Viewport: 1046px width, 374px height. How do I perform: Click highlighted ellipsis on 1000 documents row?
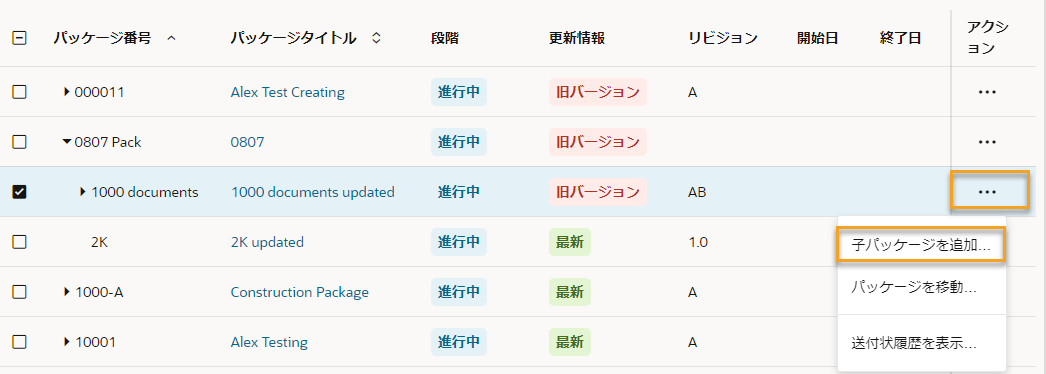[988, 192]
